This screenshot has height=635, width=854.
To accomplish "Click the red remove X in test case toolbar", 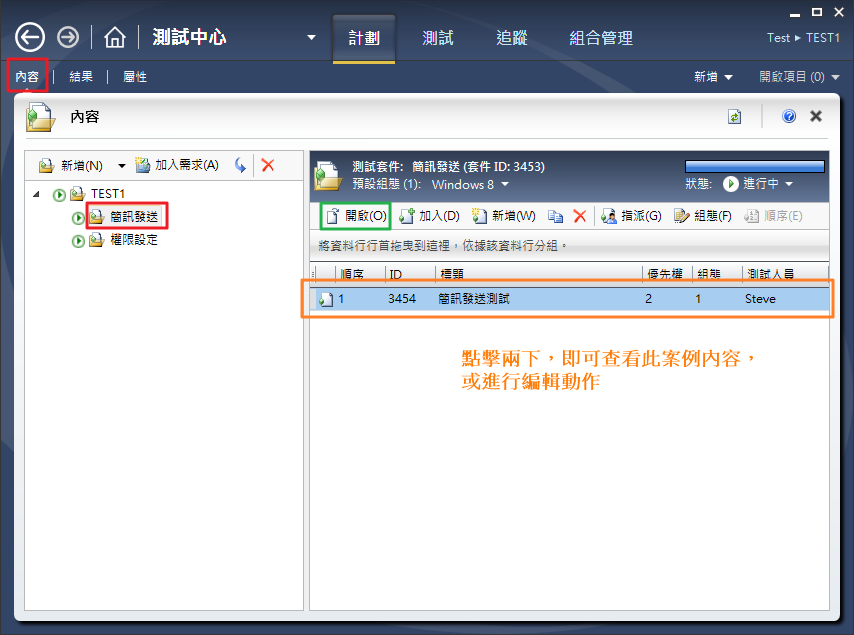I will pos(580,216).
